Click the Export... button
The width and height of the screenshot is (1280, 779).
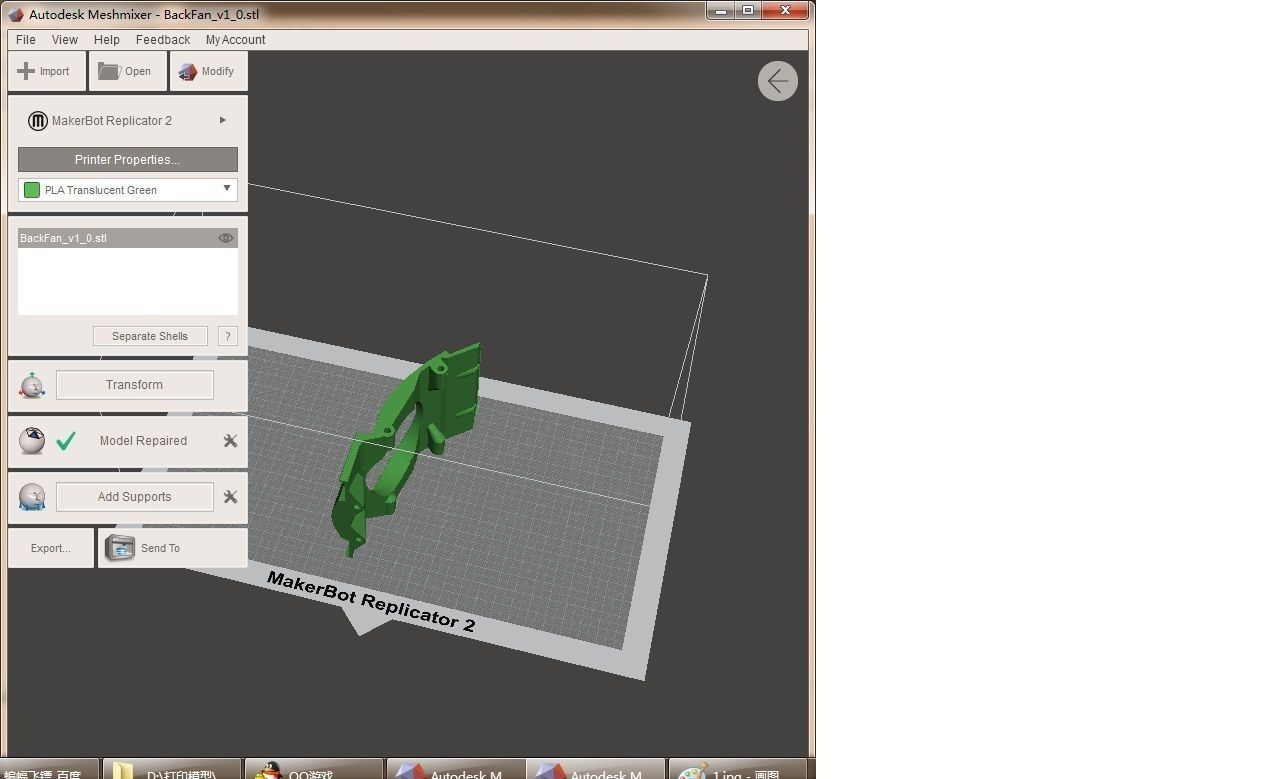point(51,548)
